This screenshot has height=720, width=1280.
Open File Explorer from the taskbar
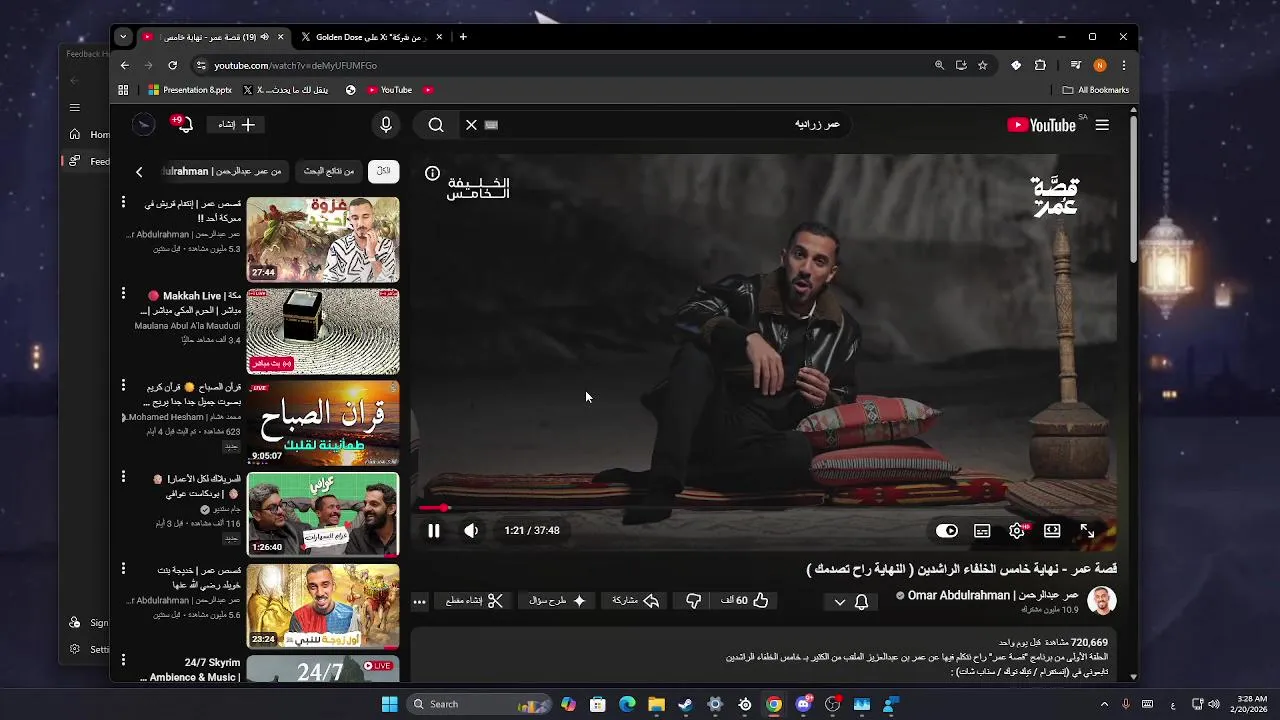656,704
